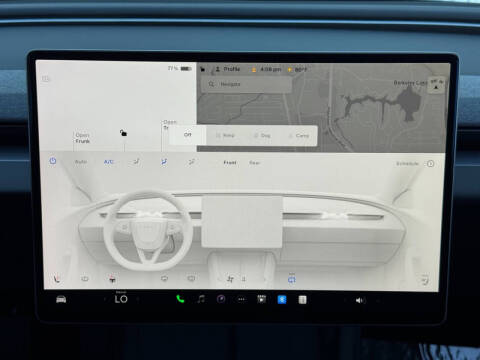Toggle the highlighted blue airflow direction icon
Screen dimensions: 480x360
(x=164, y=162)
